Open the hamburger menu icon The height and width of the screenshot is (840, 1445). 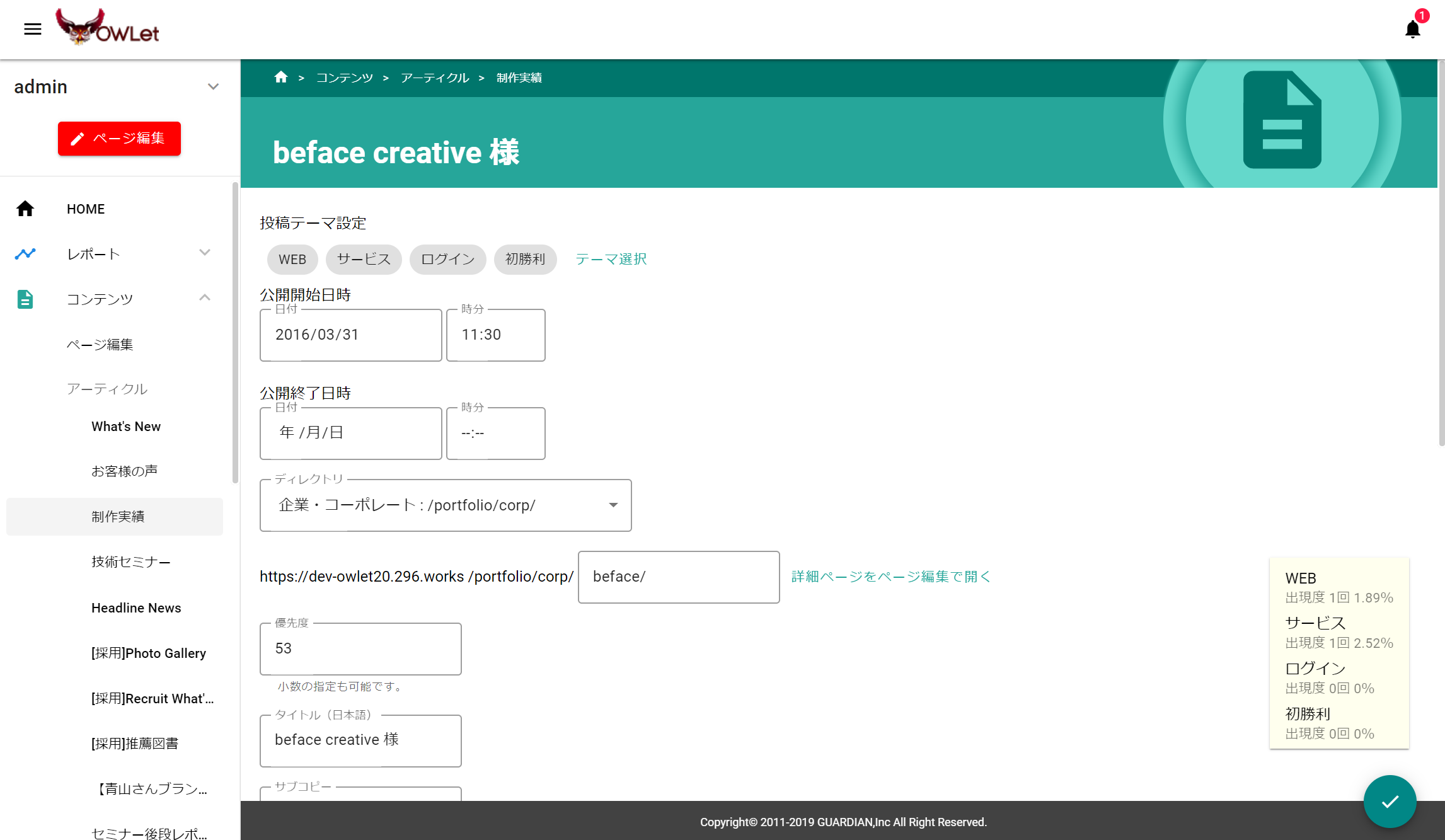(33, 29)
